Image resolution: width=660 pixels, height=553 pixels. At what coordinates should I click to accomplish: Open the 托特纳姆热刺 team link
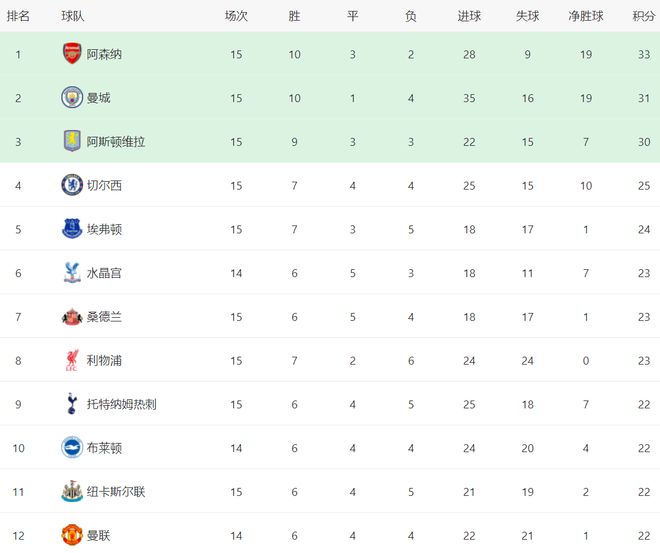click(121, 404)
